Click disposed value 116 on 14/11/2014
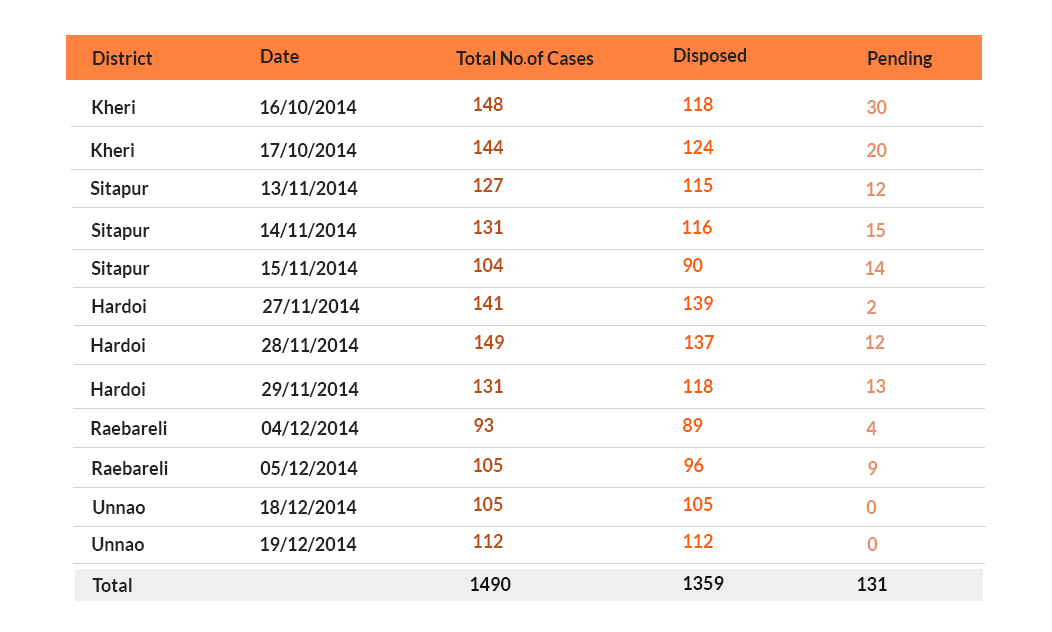Screen dimensions: 1052x632 coord(697,227)
